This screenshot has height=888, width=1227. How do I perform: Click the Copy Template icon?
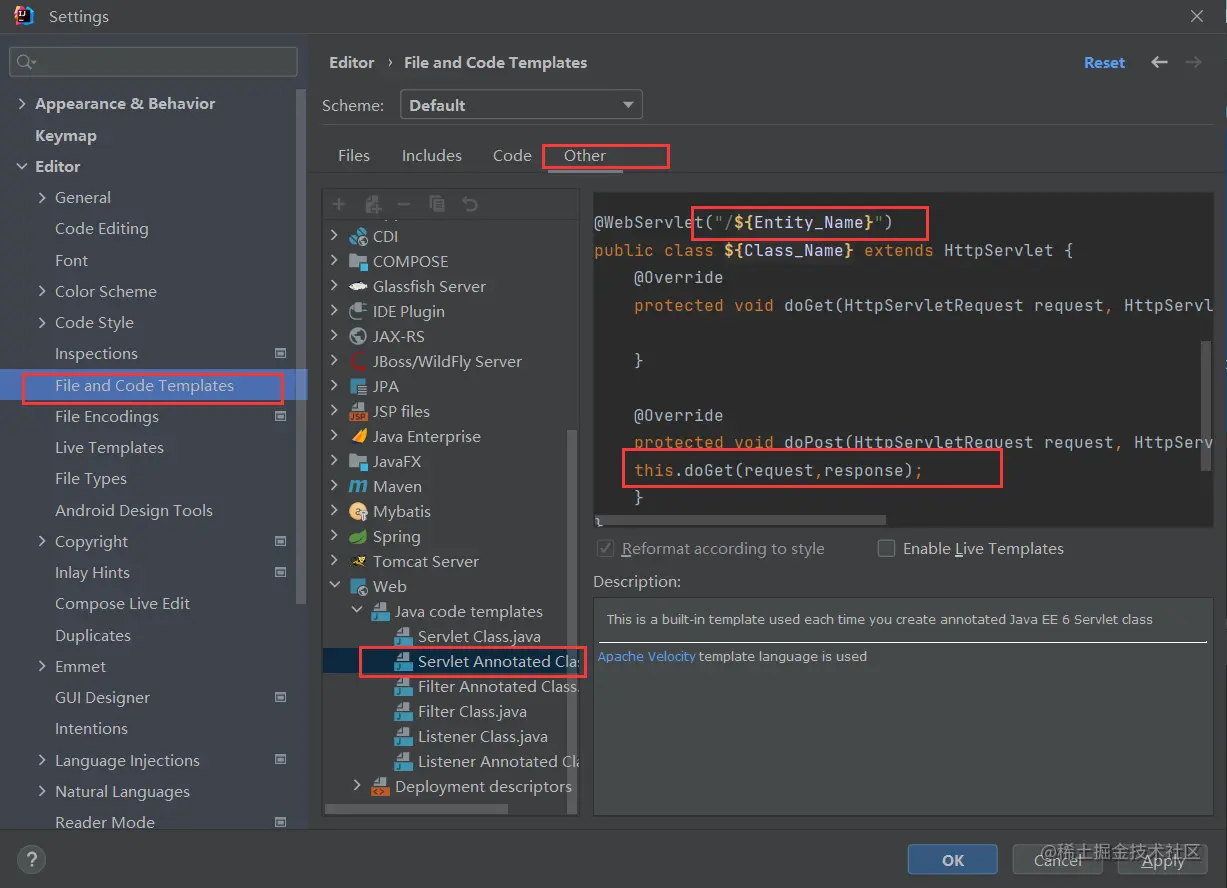coord(437,204)
